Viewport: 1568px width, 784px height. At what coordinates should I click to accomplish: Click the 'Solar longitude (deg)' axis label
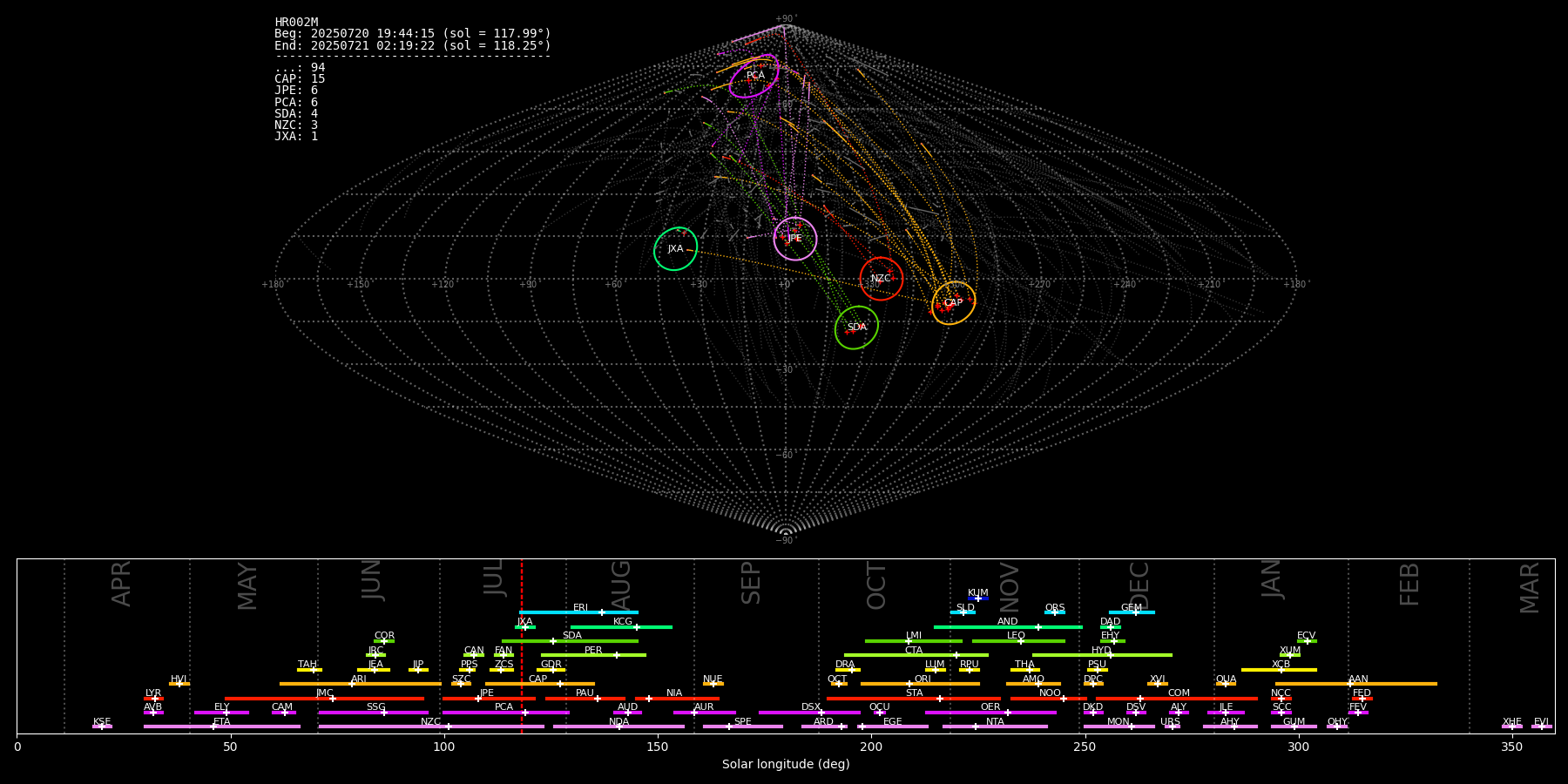[x=786, y=765]
